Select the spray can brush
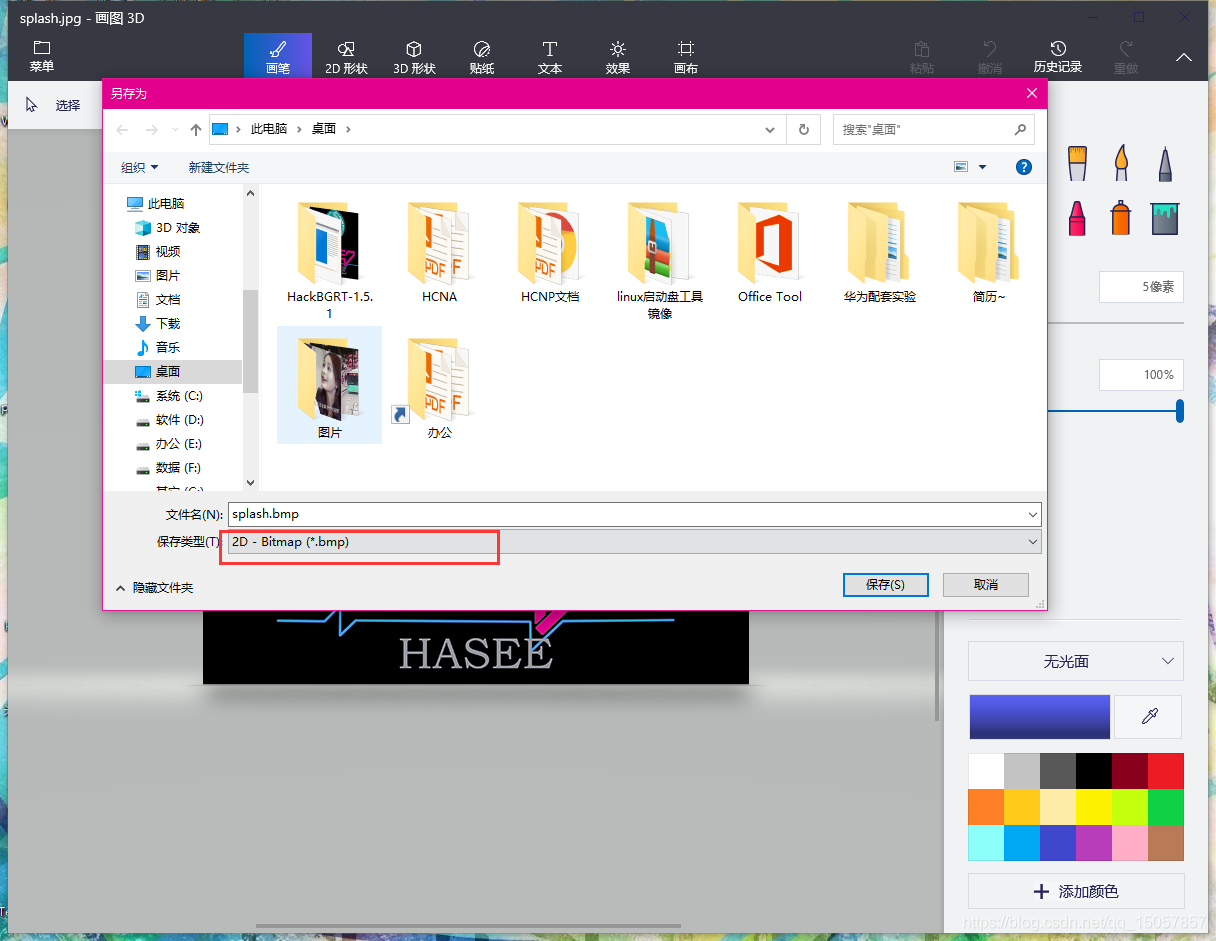 tap(1121, 218)
